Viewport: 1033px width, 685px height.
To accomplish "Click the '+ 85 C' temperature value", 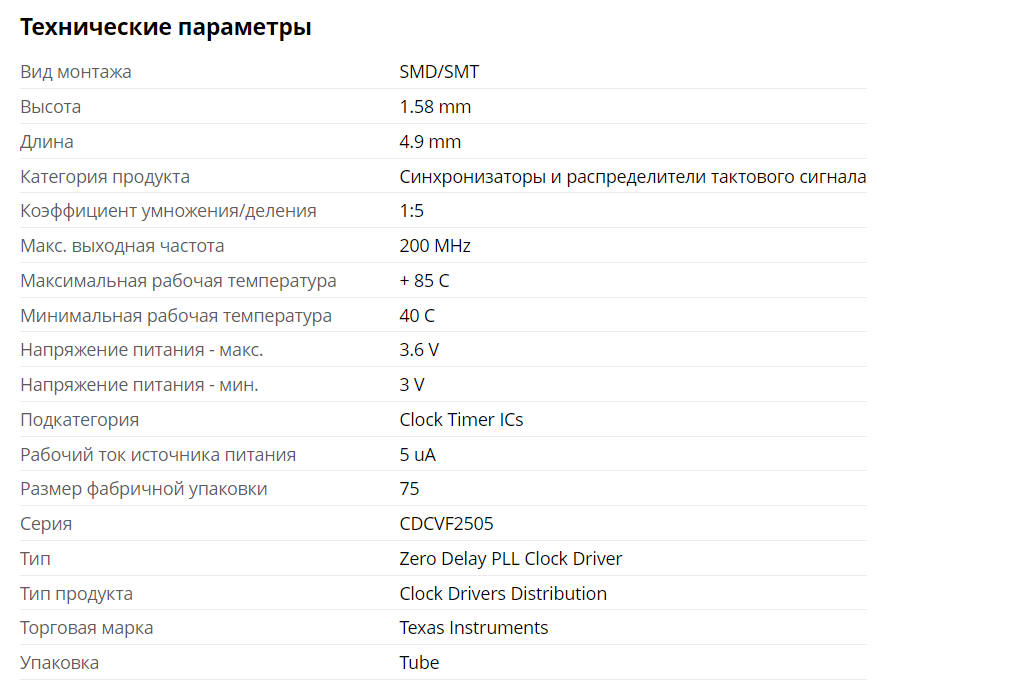I will (x=424, y=281).
